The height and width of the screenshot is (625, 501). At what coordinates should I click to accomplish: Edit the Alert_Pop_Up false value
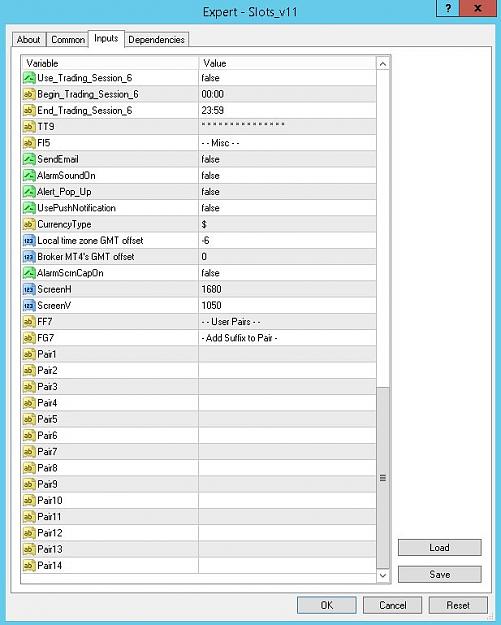click(x=287, y=192)
